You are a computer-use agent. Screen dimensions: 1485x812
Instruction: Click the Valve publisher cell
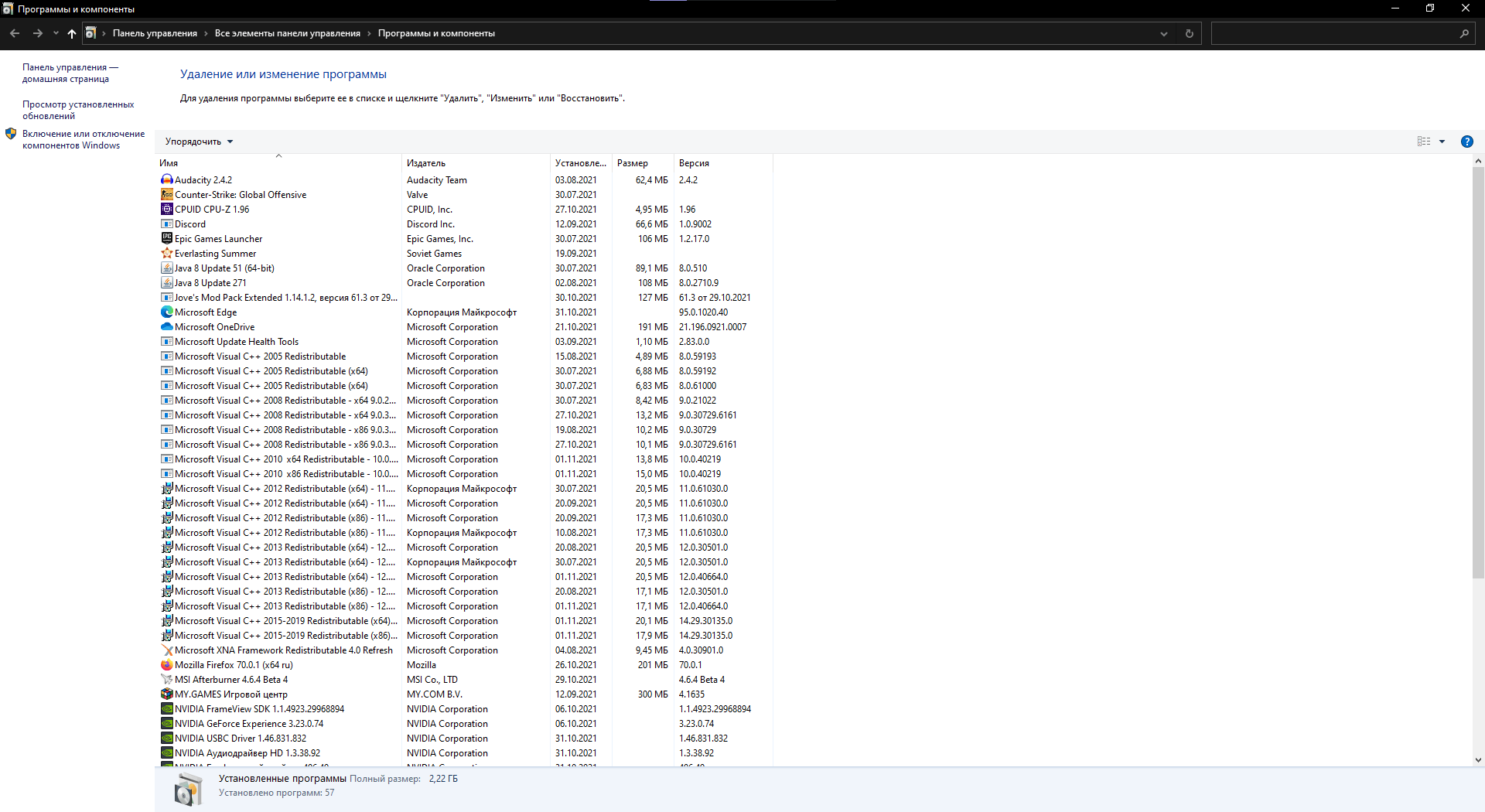[418, 195]
